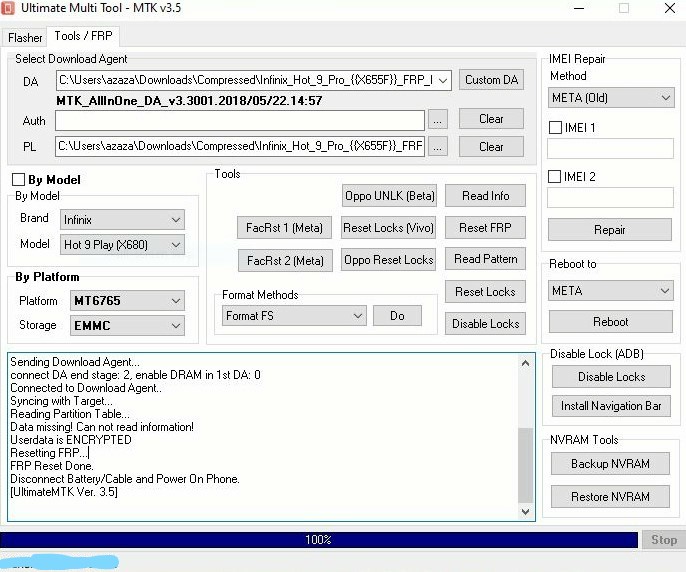Click the 100% progress bar
The height and width of the screenshot is (572, 686).
318,540
